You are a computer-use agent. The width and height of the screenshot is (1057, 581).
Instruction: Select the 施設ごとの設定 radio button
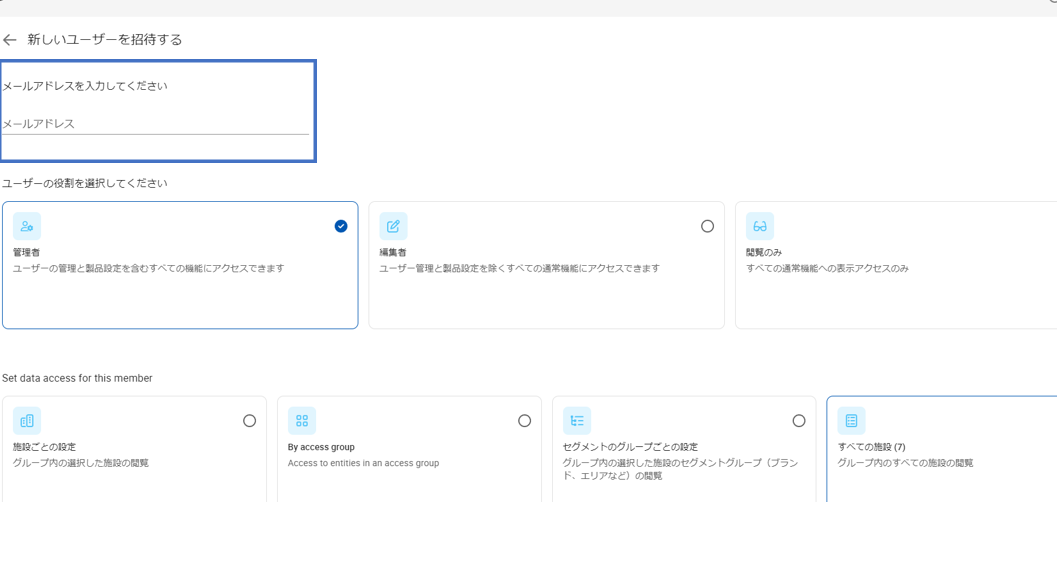click(249, 421)
